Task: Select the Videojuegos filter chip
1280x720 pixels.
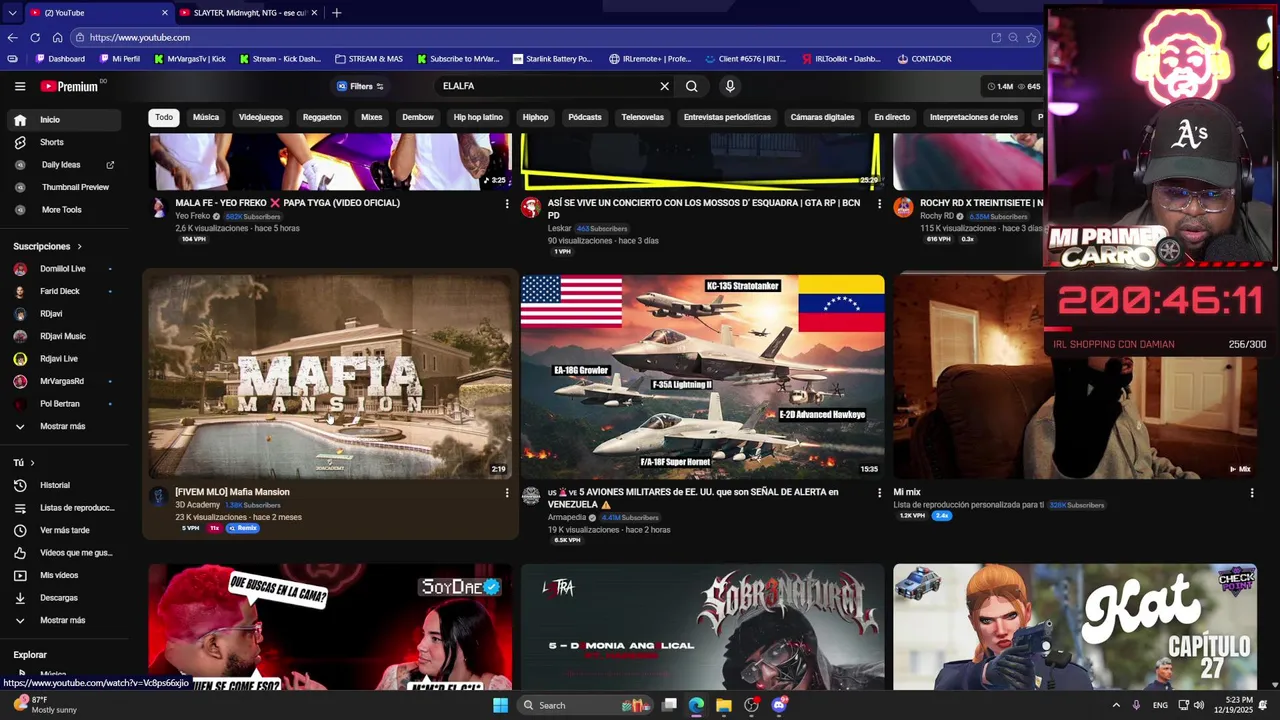Action: click(x=261, y=117)
